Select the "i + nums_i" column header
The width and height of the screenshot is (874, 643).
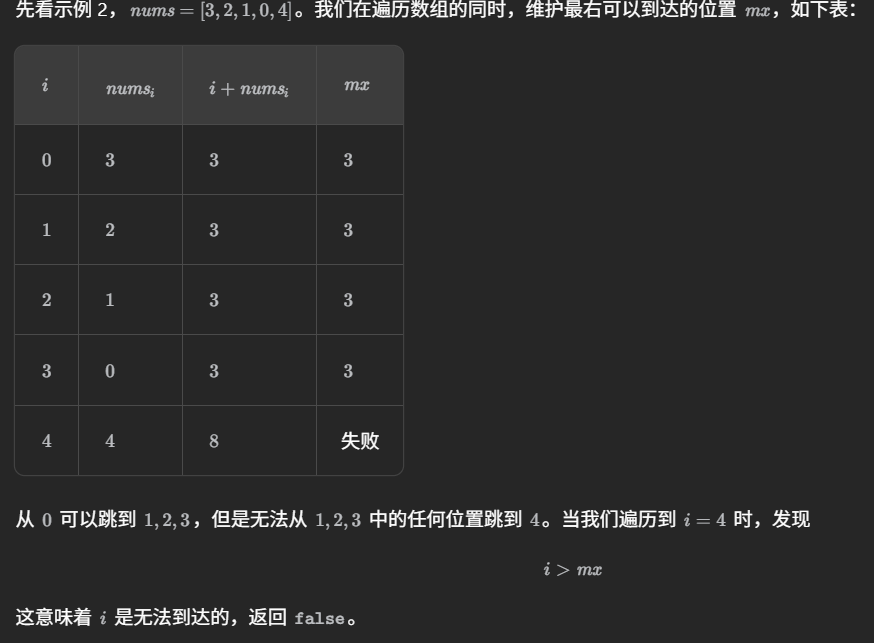click(x=248, y=88)
